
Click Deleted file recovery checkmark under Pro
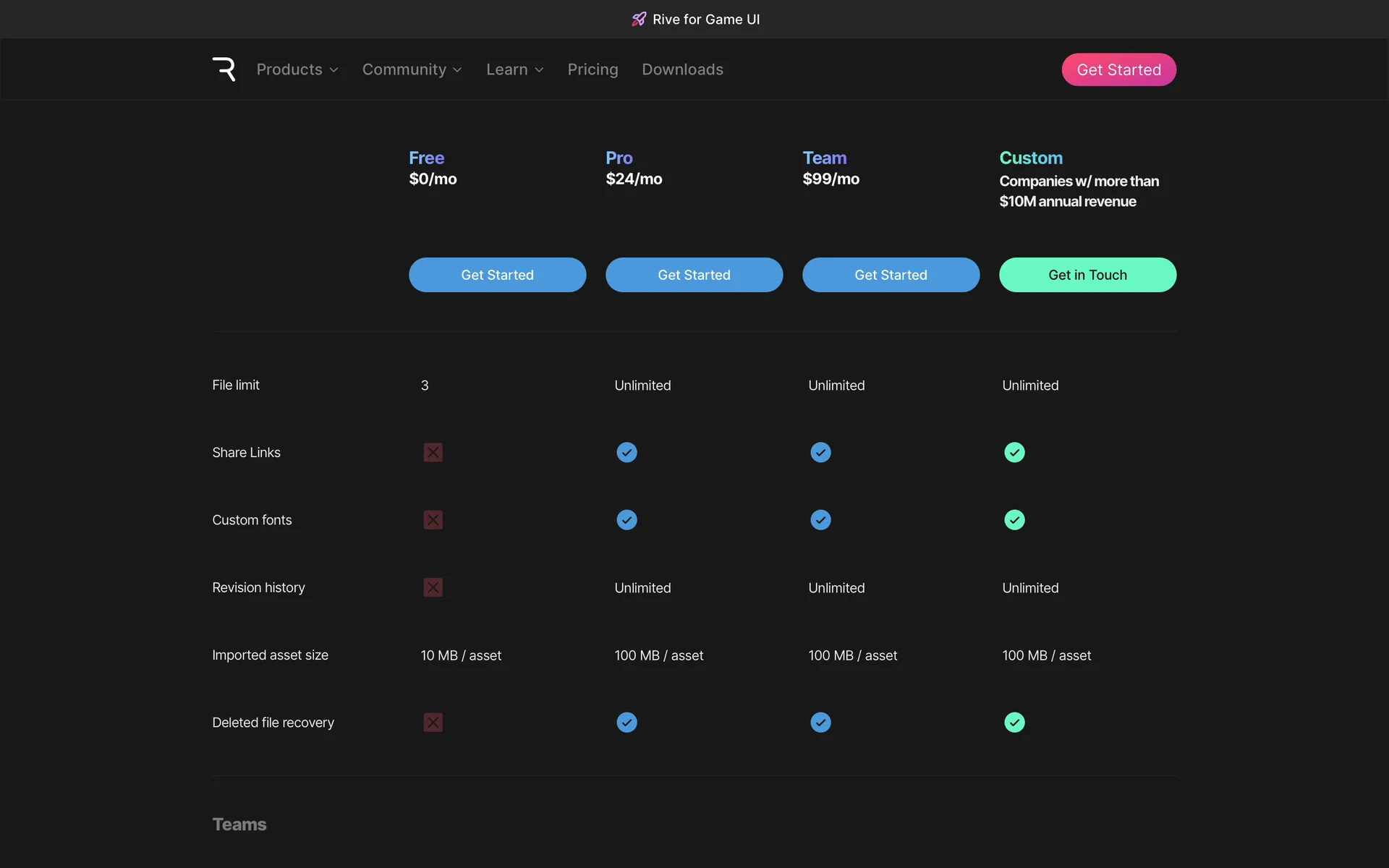click(626, 723)
